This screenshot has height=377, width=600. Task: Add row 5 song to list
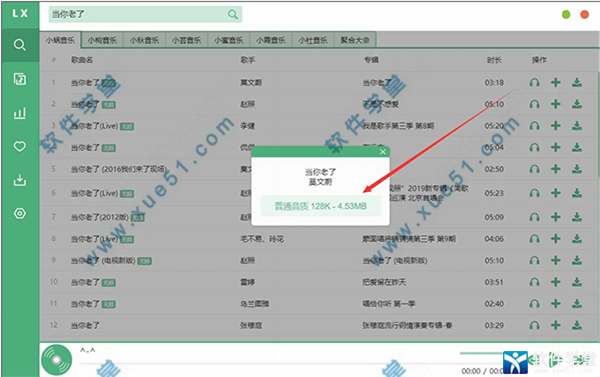pos(556,169)
